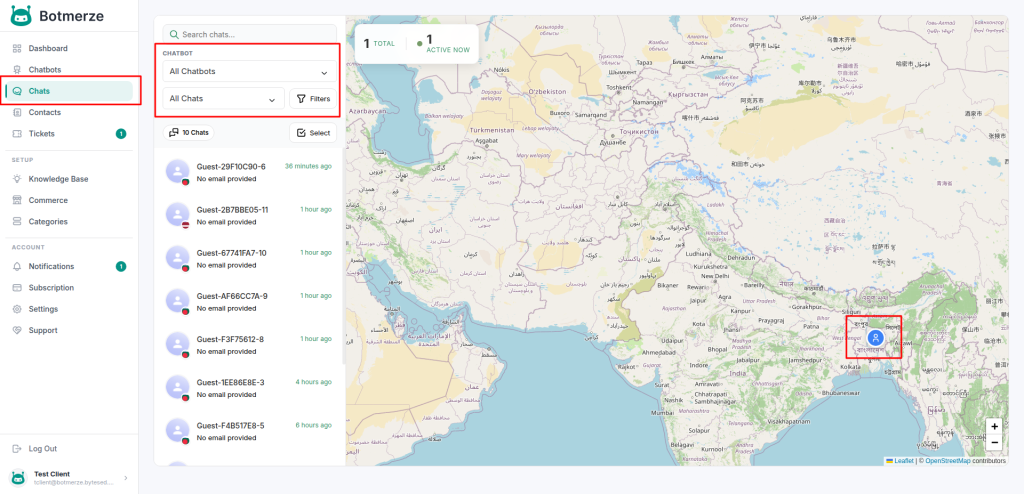Expand the Test Client account chevron

click(x=126, y=478)
